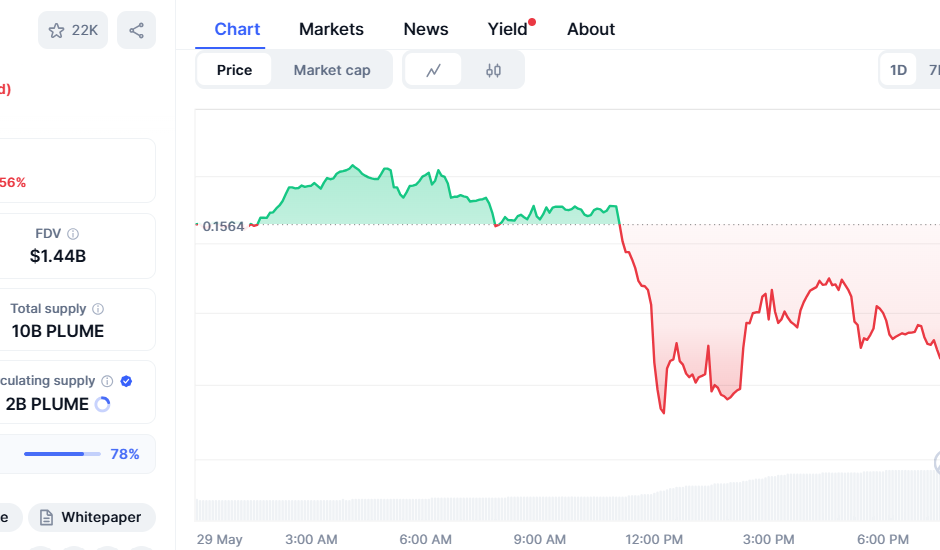Switch to the News tab
This screenshot has height=550, width=940.
click(x=426, y=29)
